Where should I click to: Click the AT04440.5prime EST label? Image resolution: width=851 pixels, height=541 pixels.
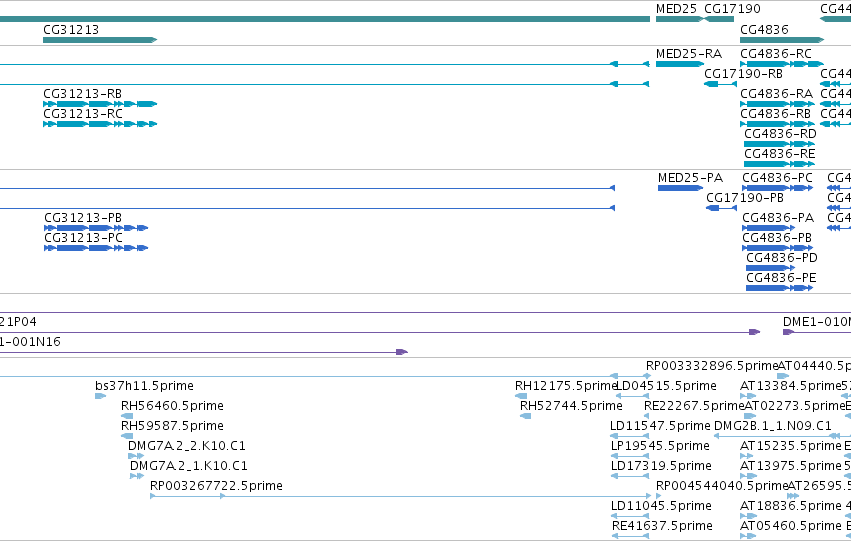(x=814, y=366)
